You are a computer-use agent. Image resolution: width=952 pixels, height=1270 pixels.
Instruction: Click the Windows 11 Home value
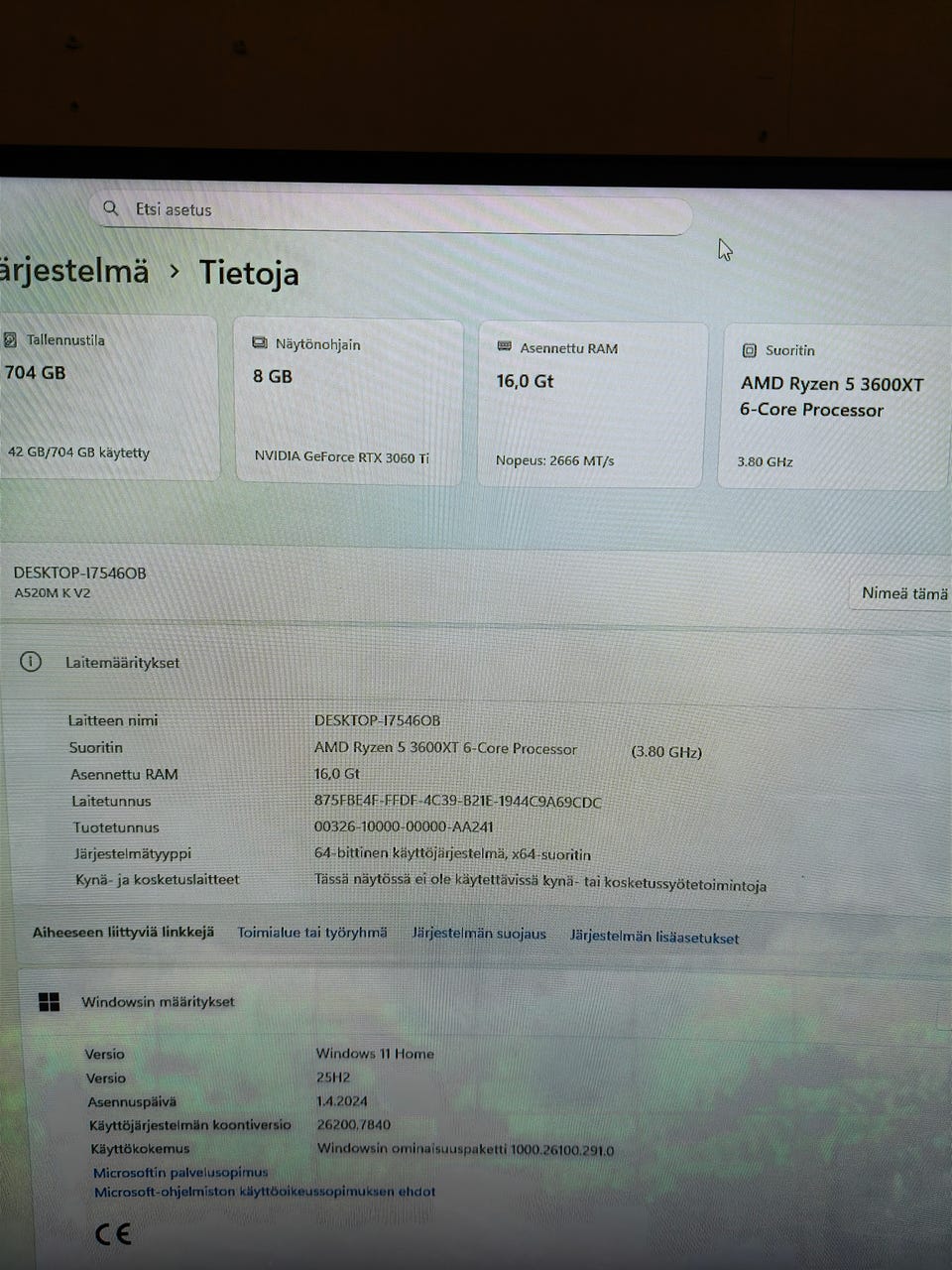click(x=375, y=1054)
